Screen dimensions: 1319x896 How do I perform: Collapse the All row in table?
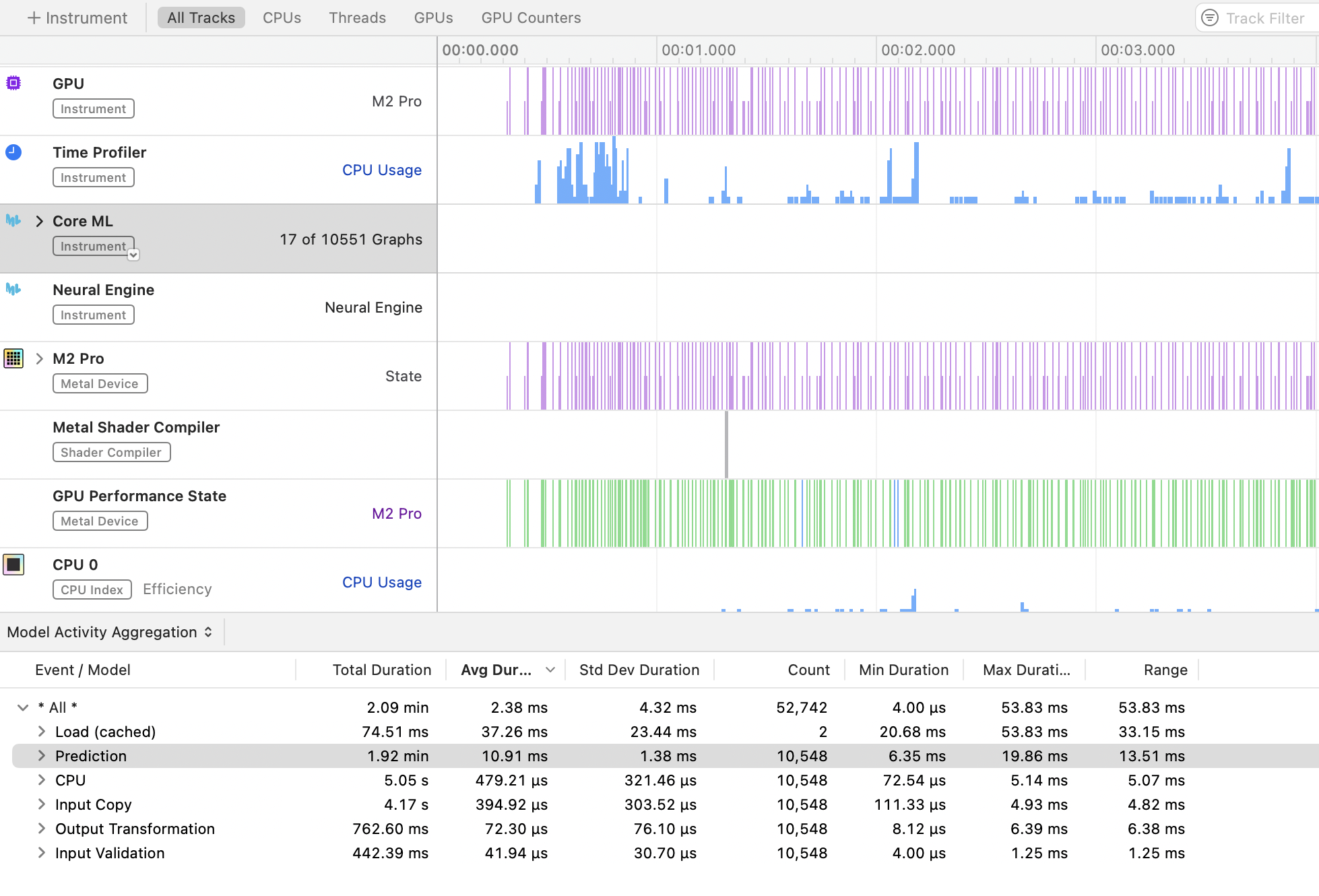[x=23, y=707]
